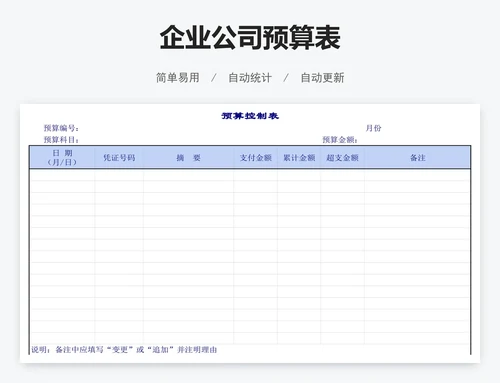500x383 pixels.
Task: Select the 自动统计 subtitle text
Action: [x=250, y=78]
